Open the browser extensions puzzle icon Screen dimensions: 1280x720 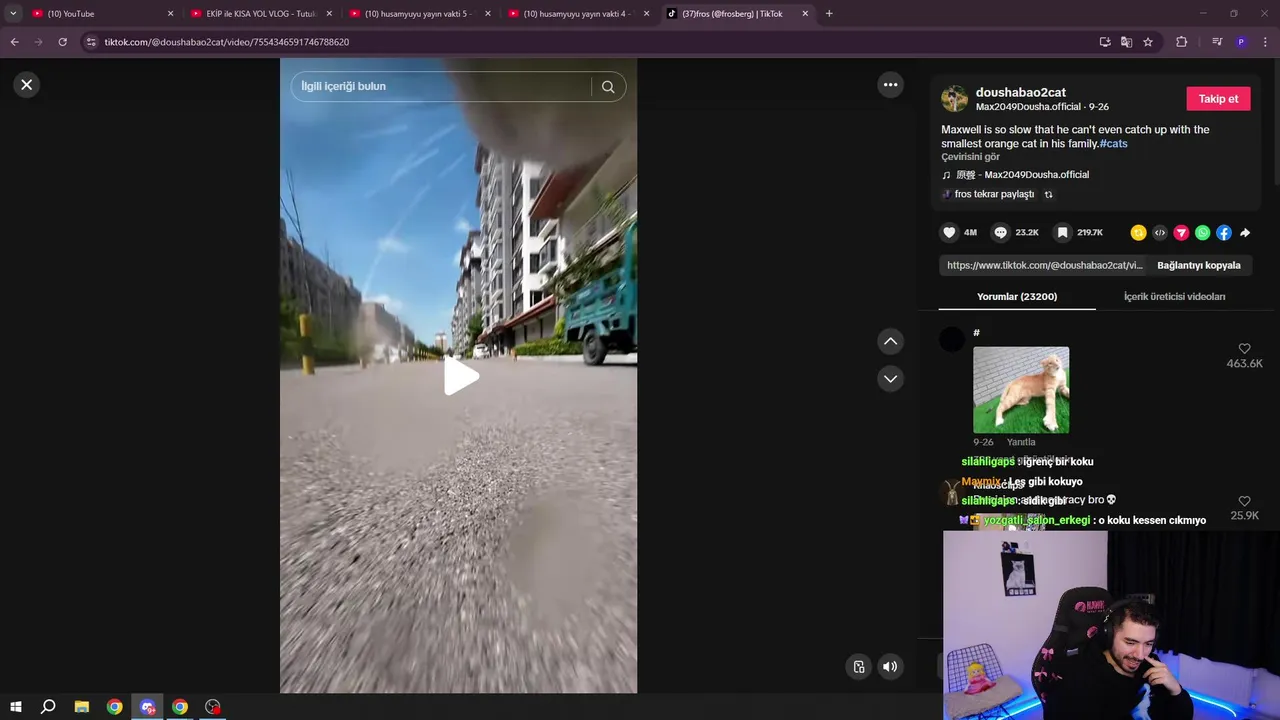coord(1182,42)
